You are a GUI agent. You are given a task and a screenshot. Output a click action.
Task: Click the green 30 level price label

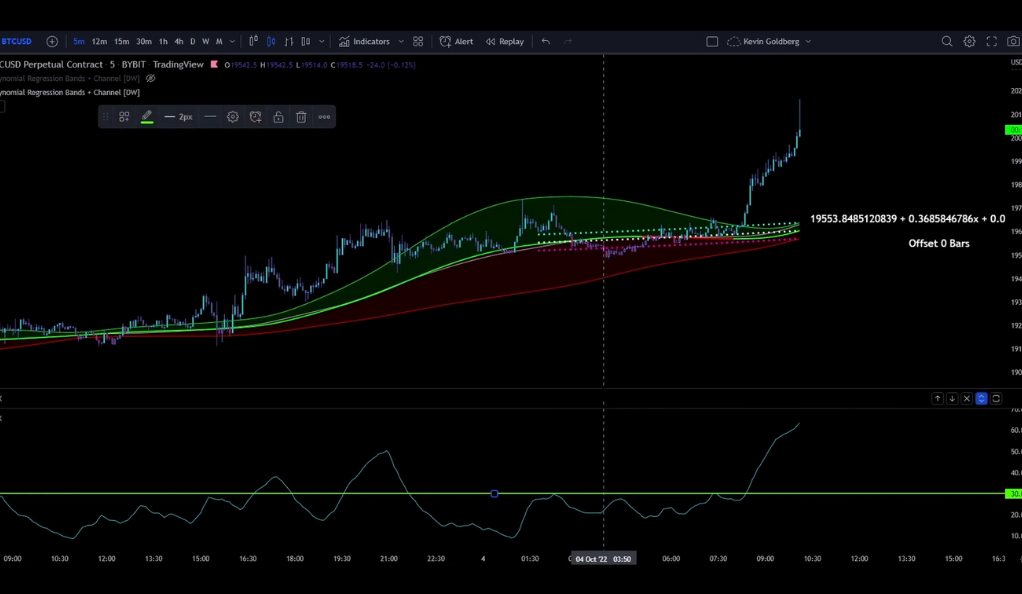click(x=1014, y=494)
